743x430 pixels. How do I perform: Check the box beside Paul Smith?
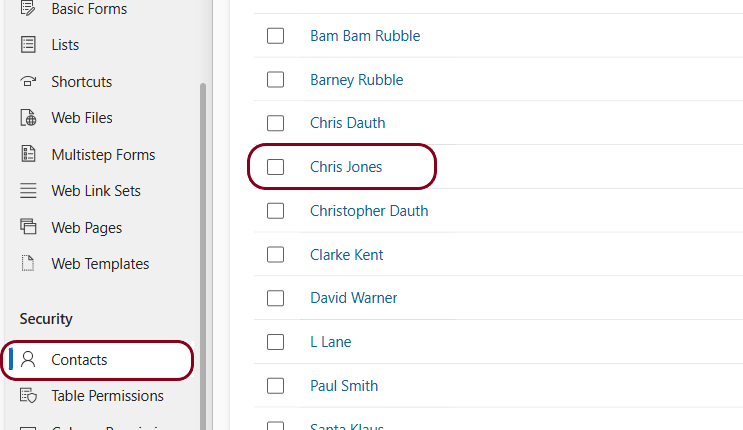click(x=275, y=386)
